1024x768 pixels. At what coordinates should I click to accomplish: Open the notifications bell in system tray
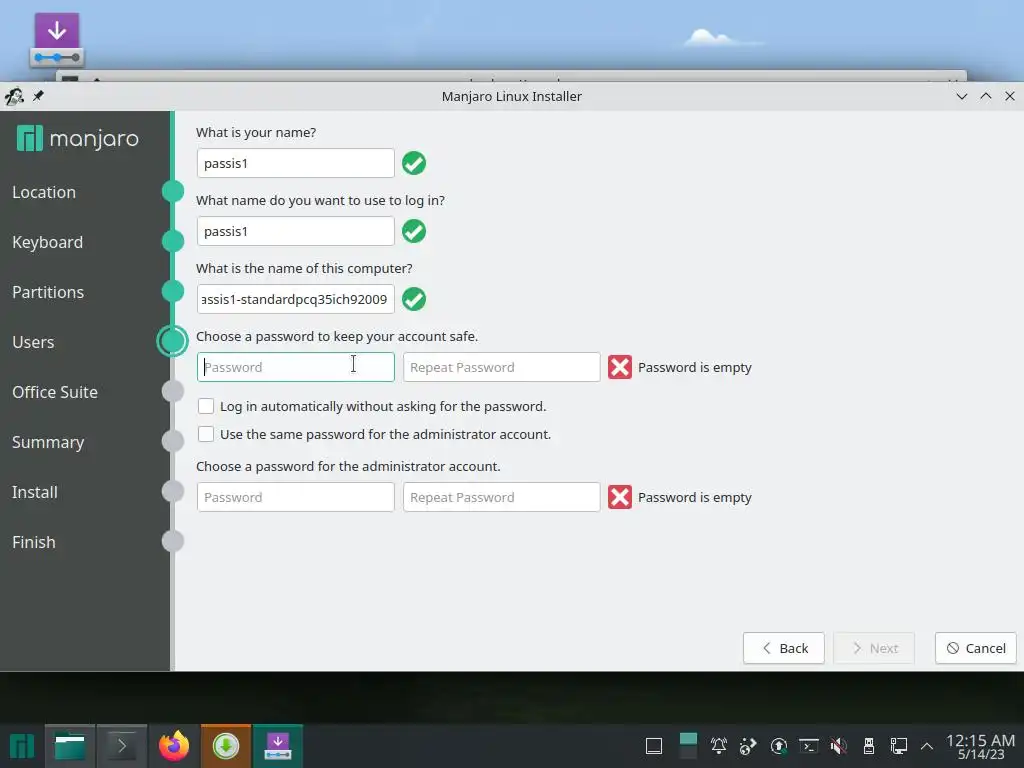[x=719, y=746]
